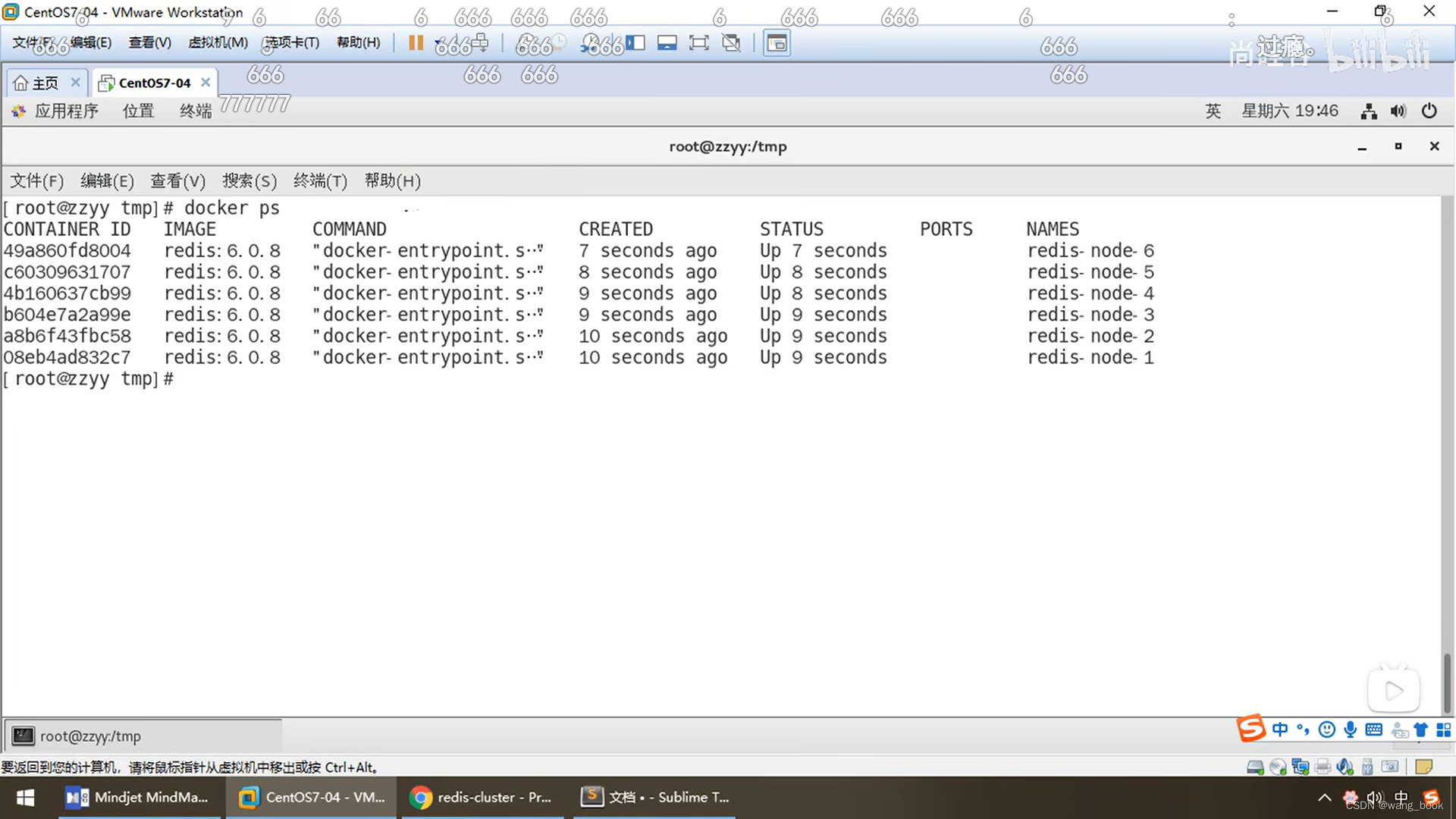Viewport: 1456px width, 819px height.
Task: Enter full screen mode from VMware toolbar
Action: tap(698, 43)
